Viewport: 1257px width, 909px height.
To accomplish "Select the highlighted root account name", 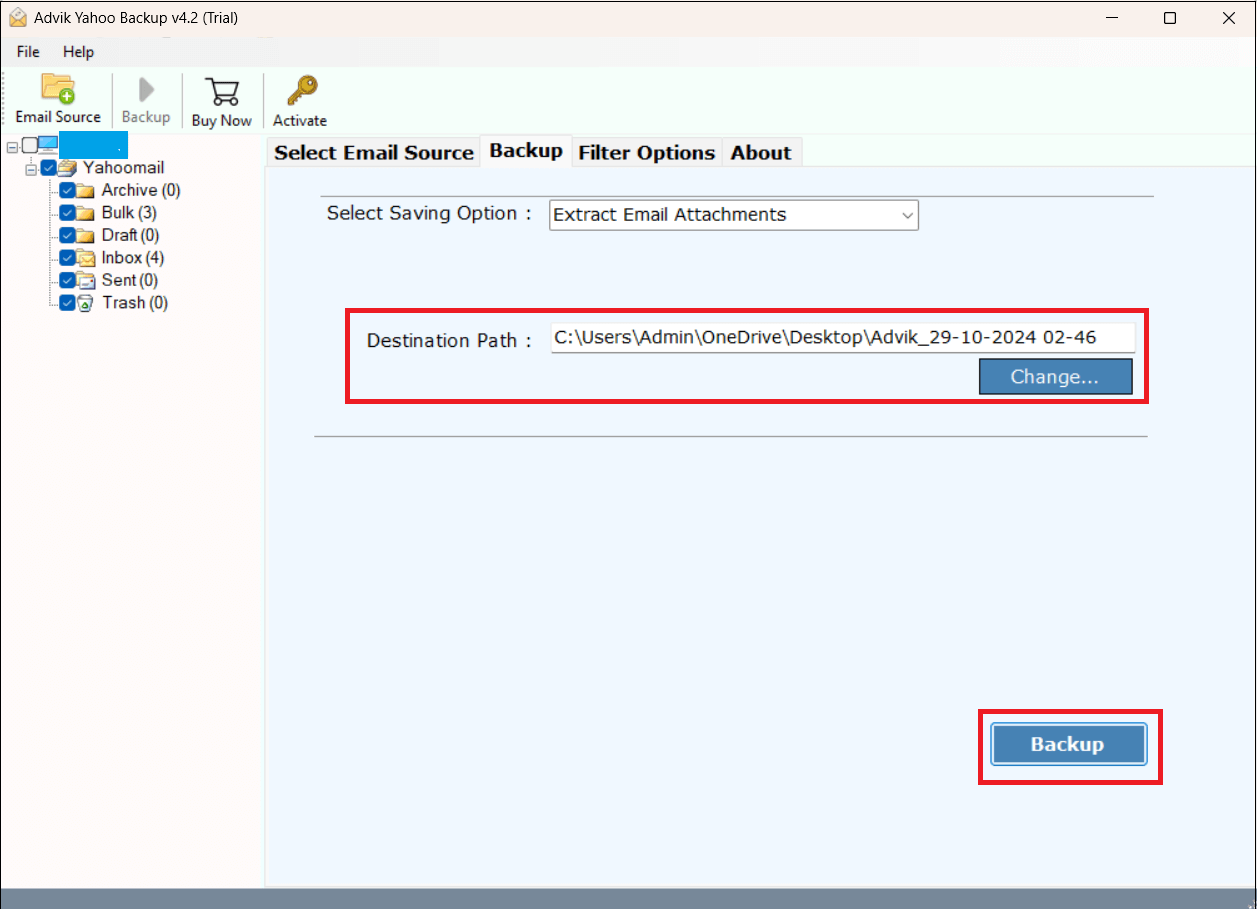I will [93, 145].
